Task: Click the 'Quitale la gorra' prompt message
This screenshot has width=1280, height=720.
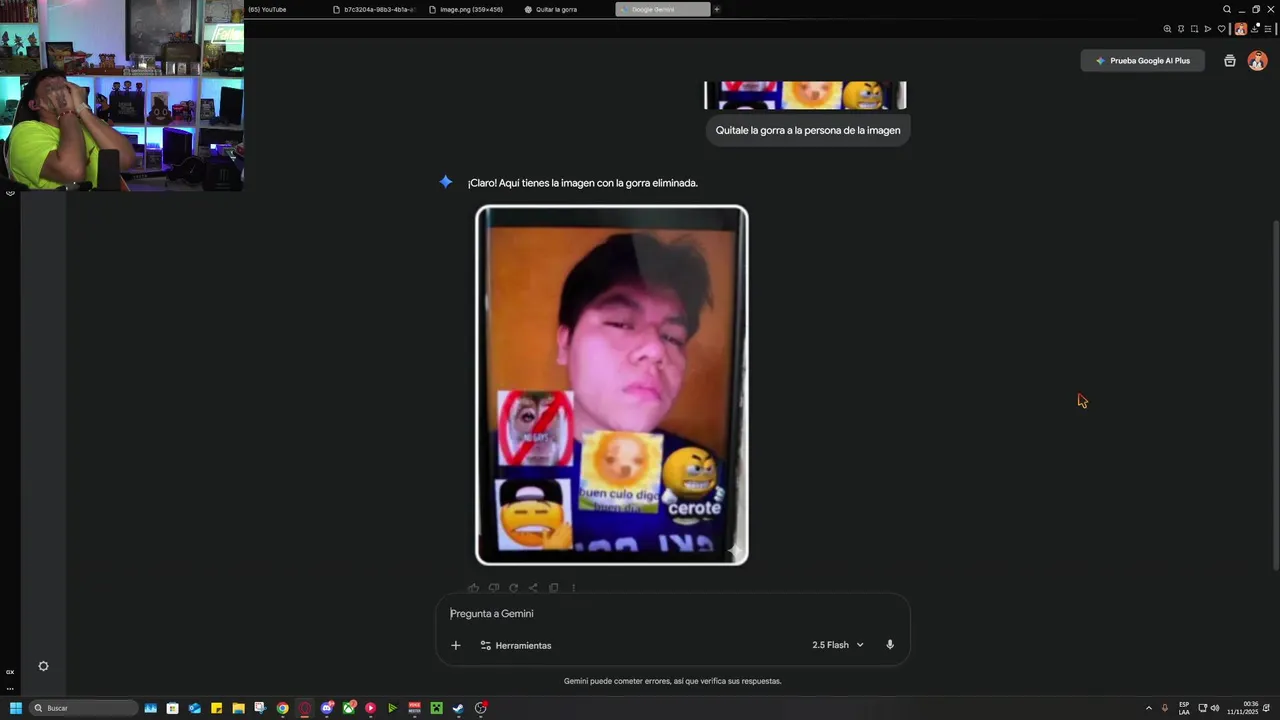Action: pos(808,130)
